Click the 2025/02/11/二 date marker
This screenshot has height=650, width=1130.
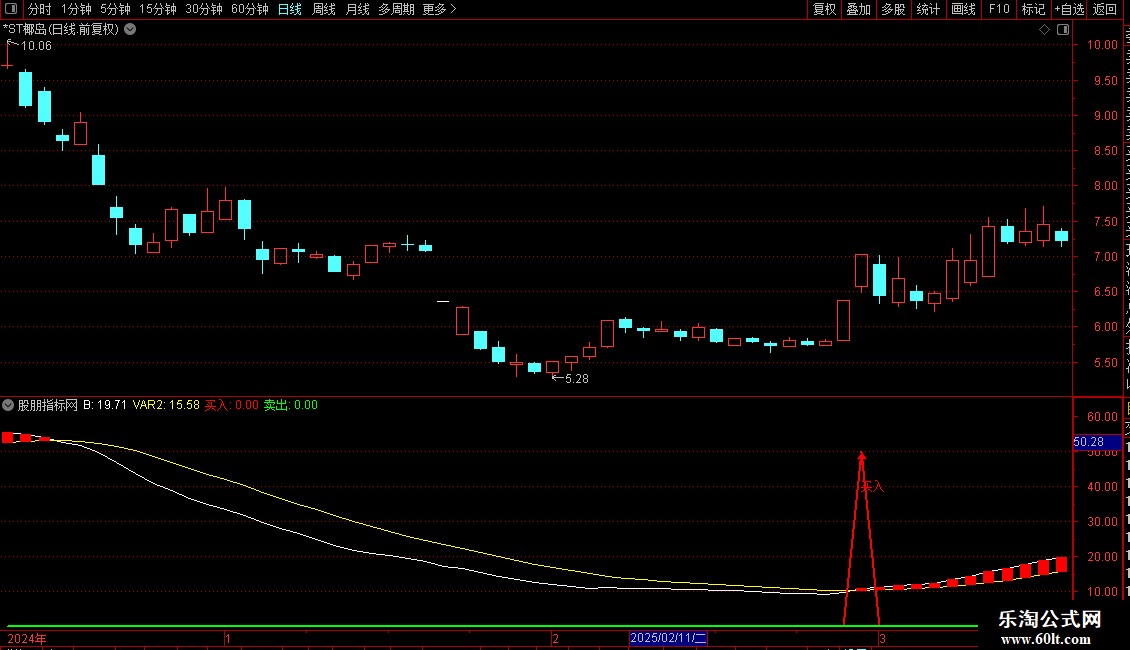pos(669,638)
